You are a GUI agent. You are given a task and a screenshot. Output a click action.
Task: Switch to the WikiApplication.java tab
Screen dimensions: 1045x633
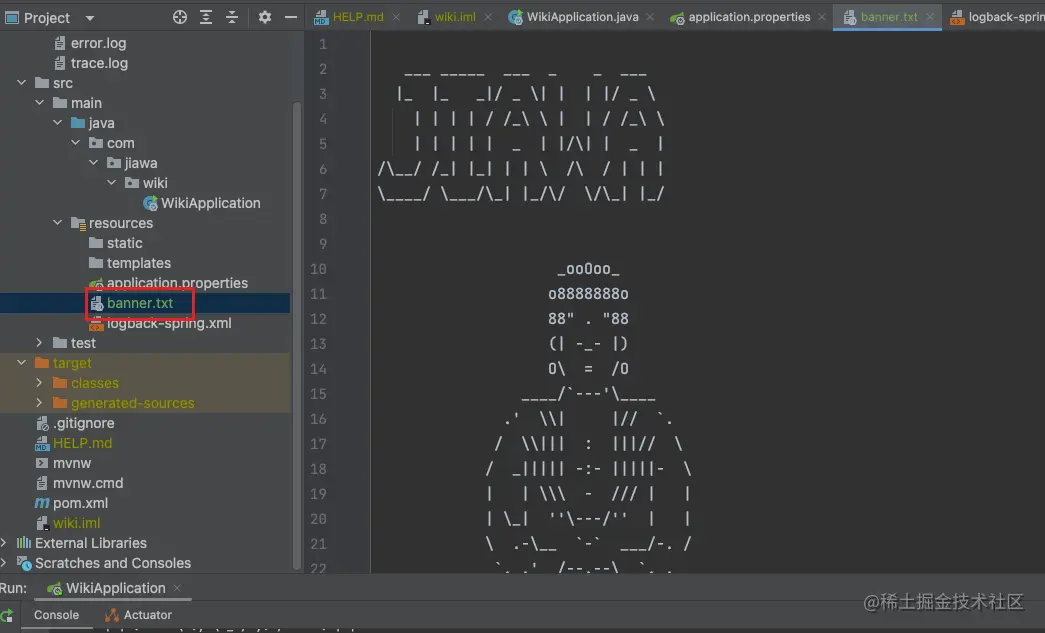click(582, 17)
